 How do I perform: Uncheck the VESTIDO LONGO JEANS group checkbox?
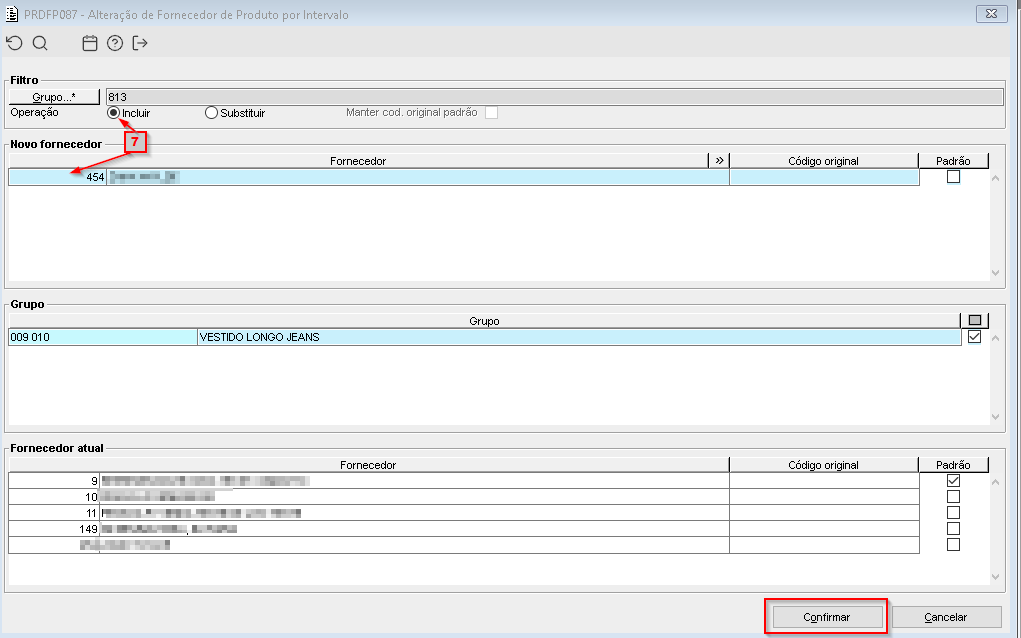(x=975, y=337)
